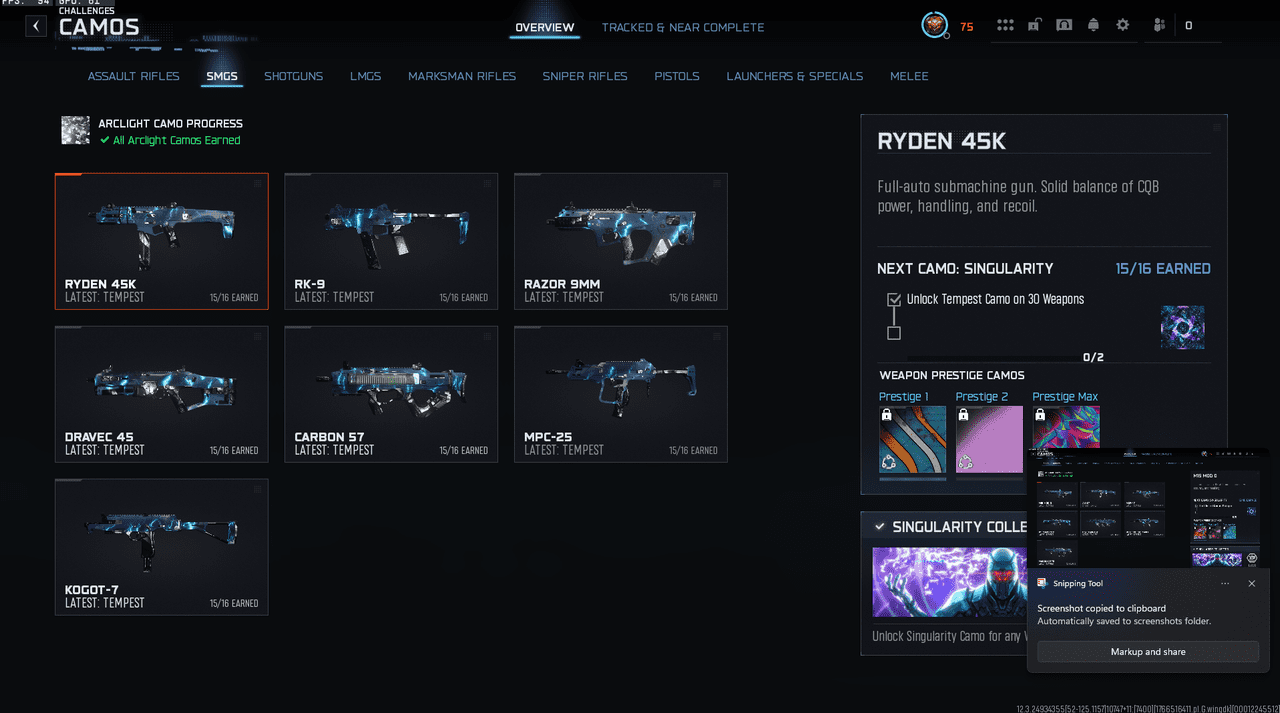Open the Snipping Tool notification options ellipsis

point(1225,583)
